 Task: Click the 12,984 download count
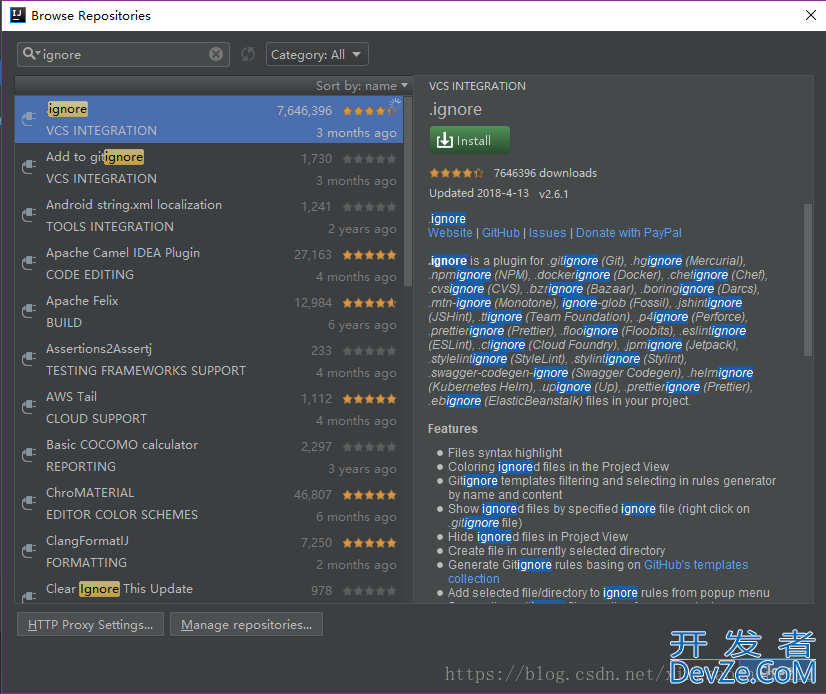click(x=313, y=303)
